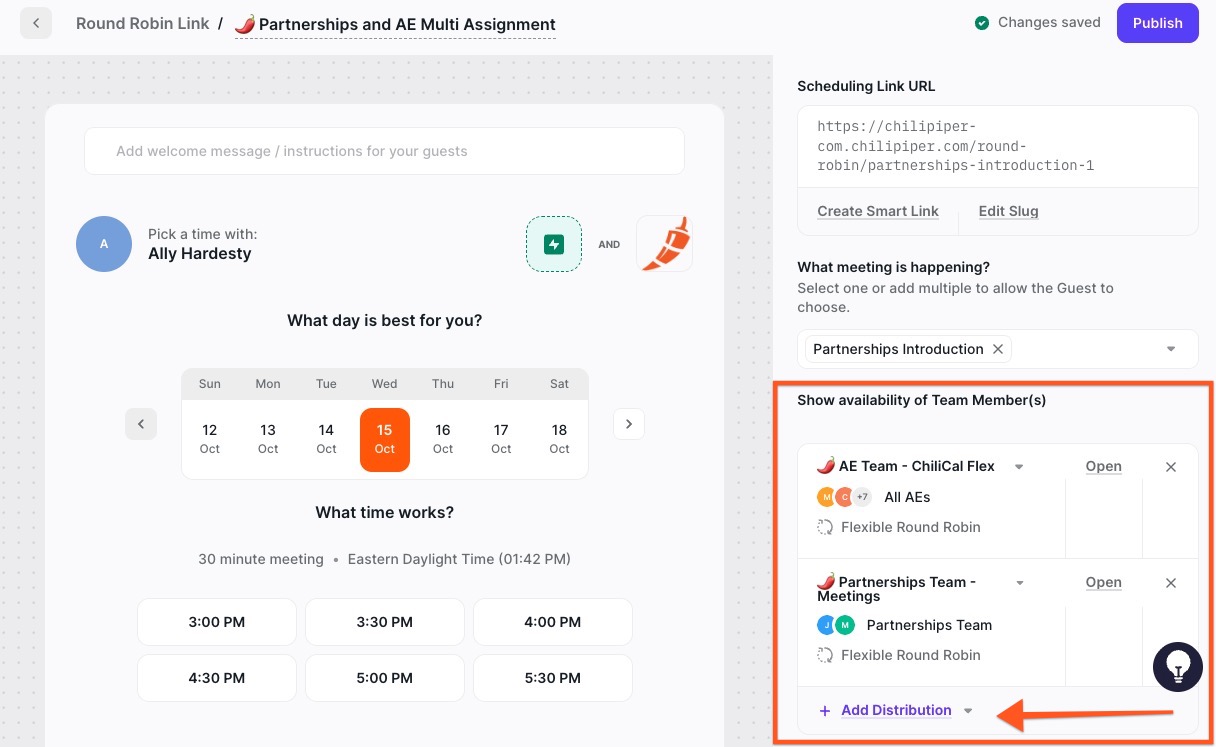Click Ally Hardesty's avatar
Viewport: 1216px width, 747px height.
click(104, 244)
